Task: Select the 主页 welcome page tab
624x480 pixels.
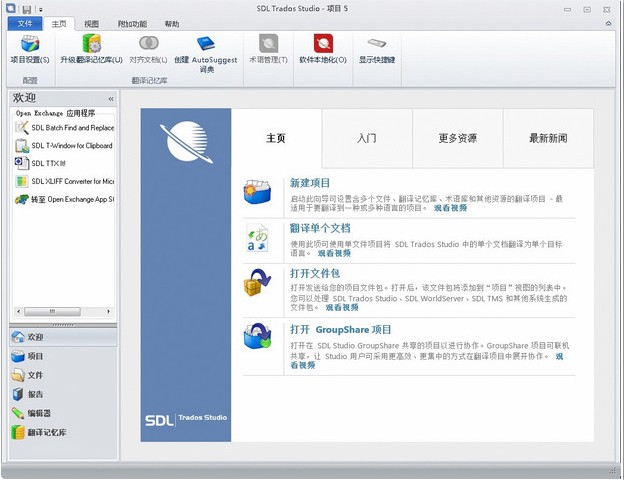Action: [276, 138]
